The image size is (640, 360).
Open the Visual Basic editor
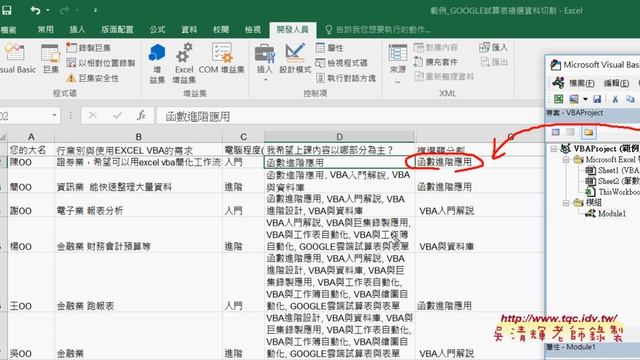16,58
